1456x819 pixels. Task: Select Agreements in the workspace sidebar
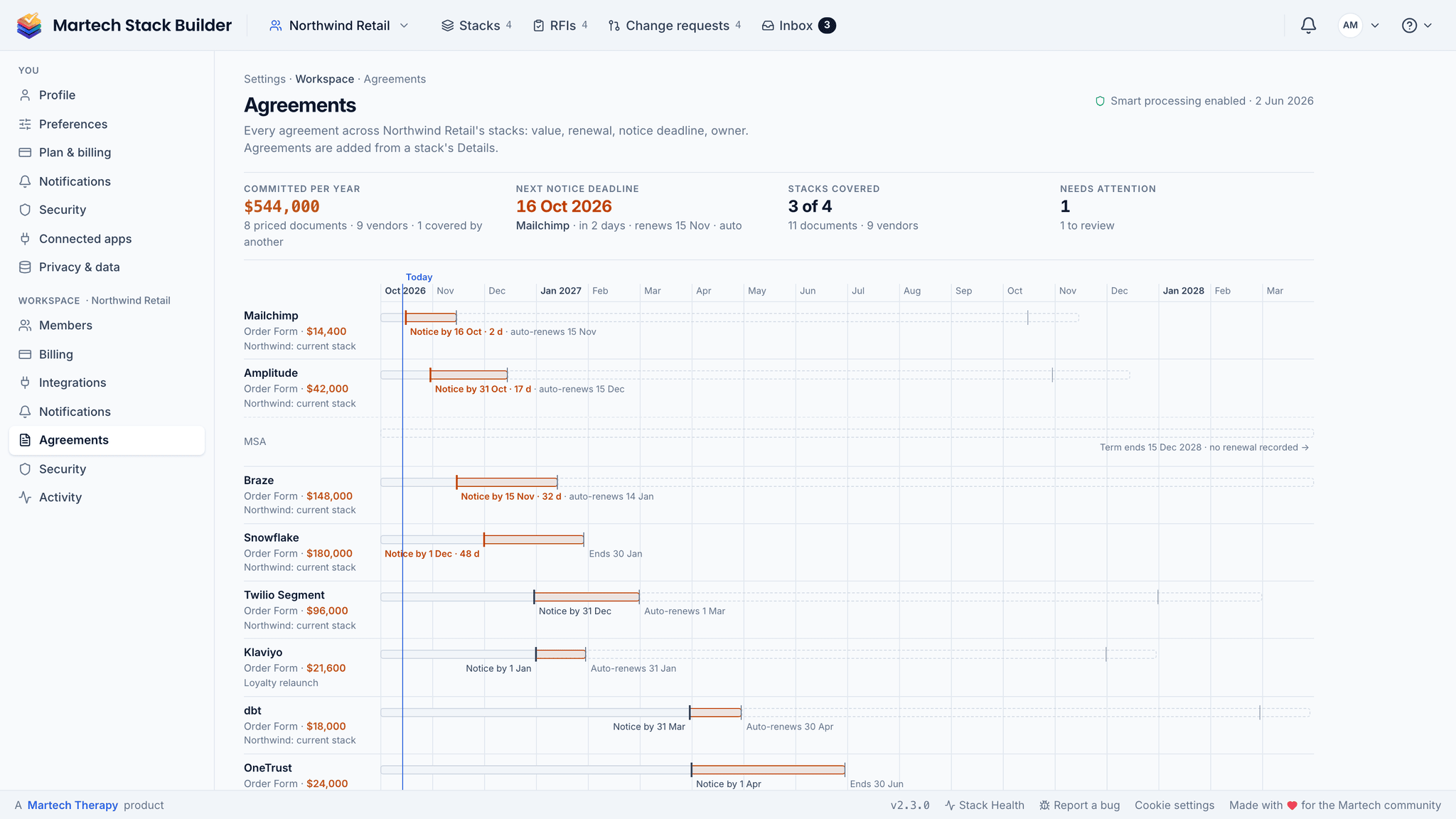click(107, 440)
